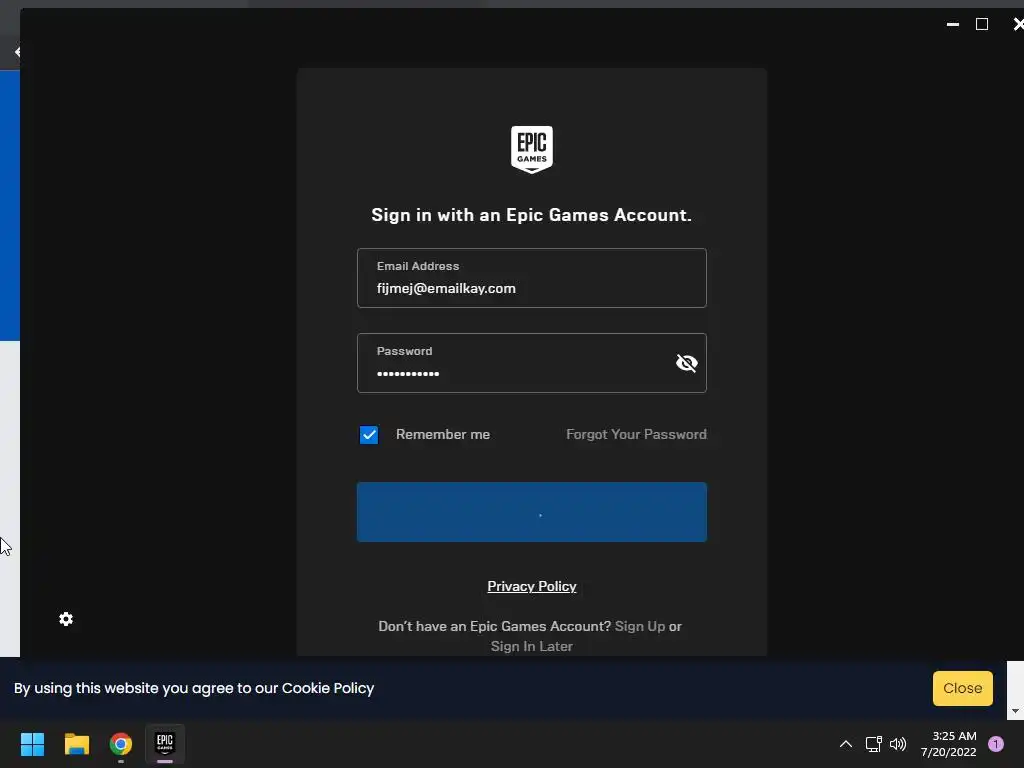
Task: Open the Forgot Your Password link
Action: click(x=636, y=434)
